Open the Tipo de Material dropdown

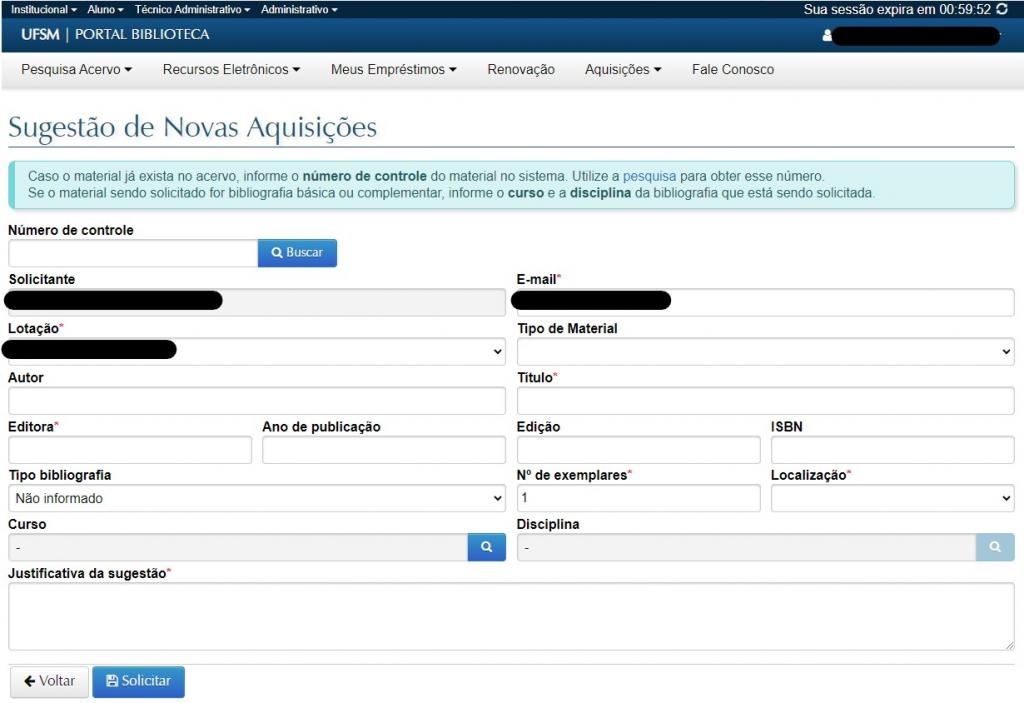tap(765, 351)
